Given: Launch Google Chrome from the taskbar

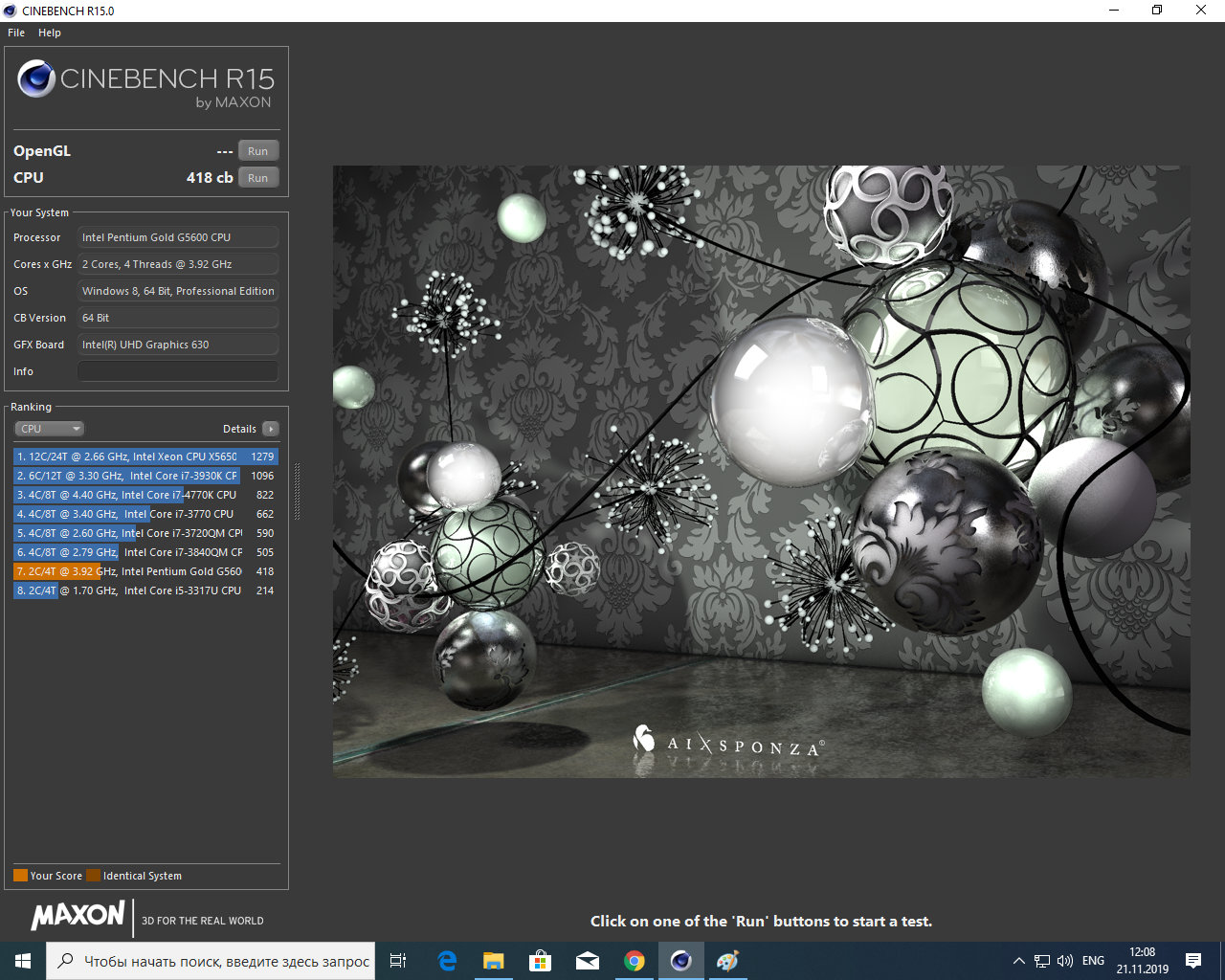Looking at the screenshot, I should [634, 961].
